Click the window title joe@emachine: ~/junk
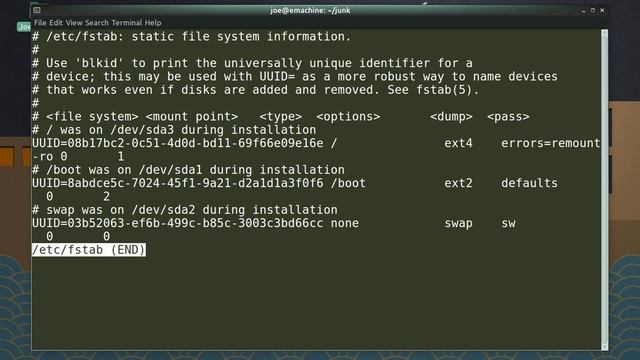The width and height of the screenshot is (640, 360). (x=310, y=10)
